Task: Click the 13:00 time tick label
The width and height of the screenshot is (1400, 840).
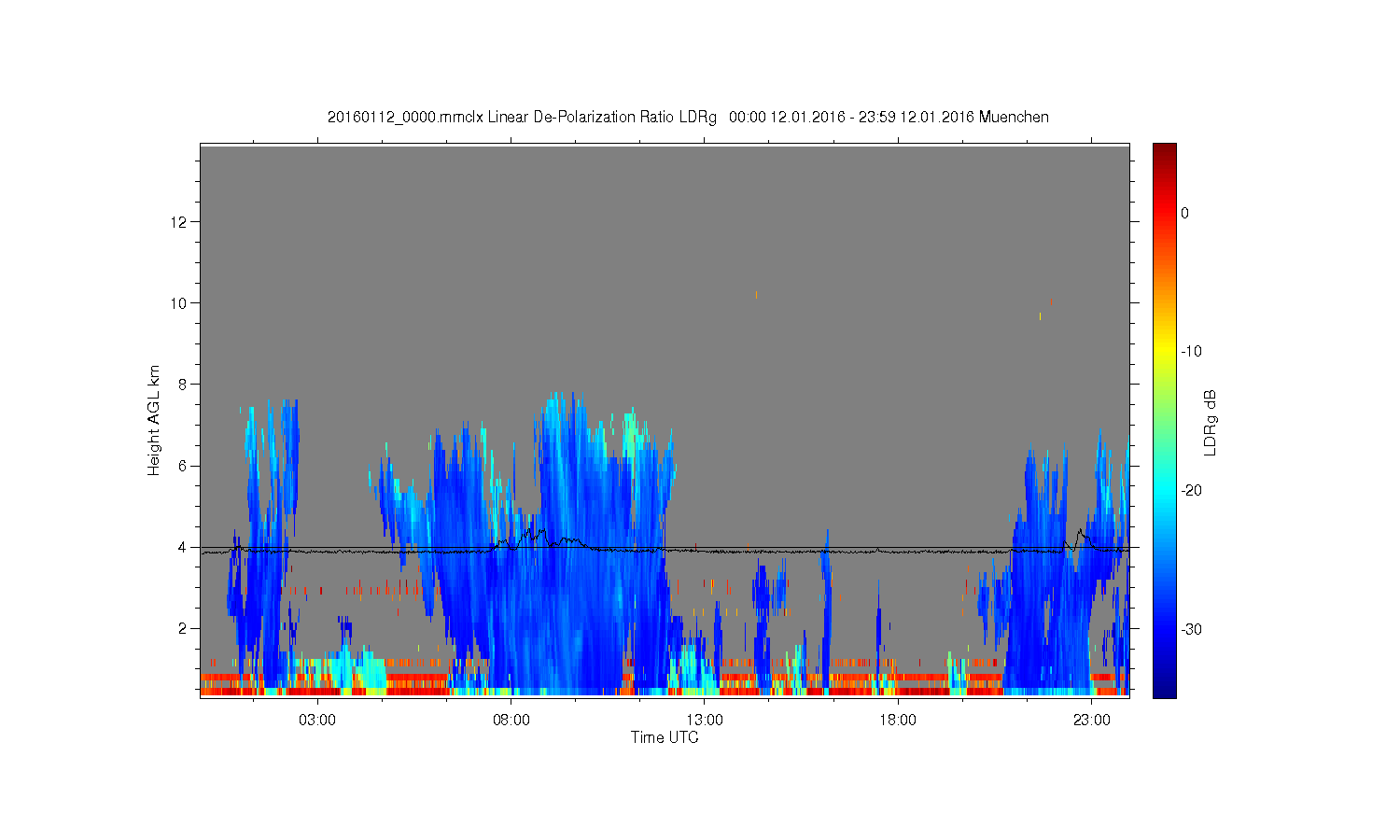Action: point(705,721)
